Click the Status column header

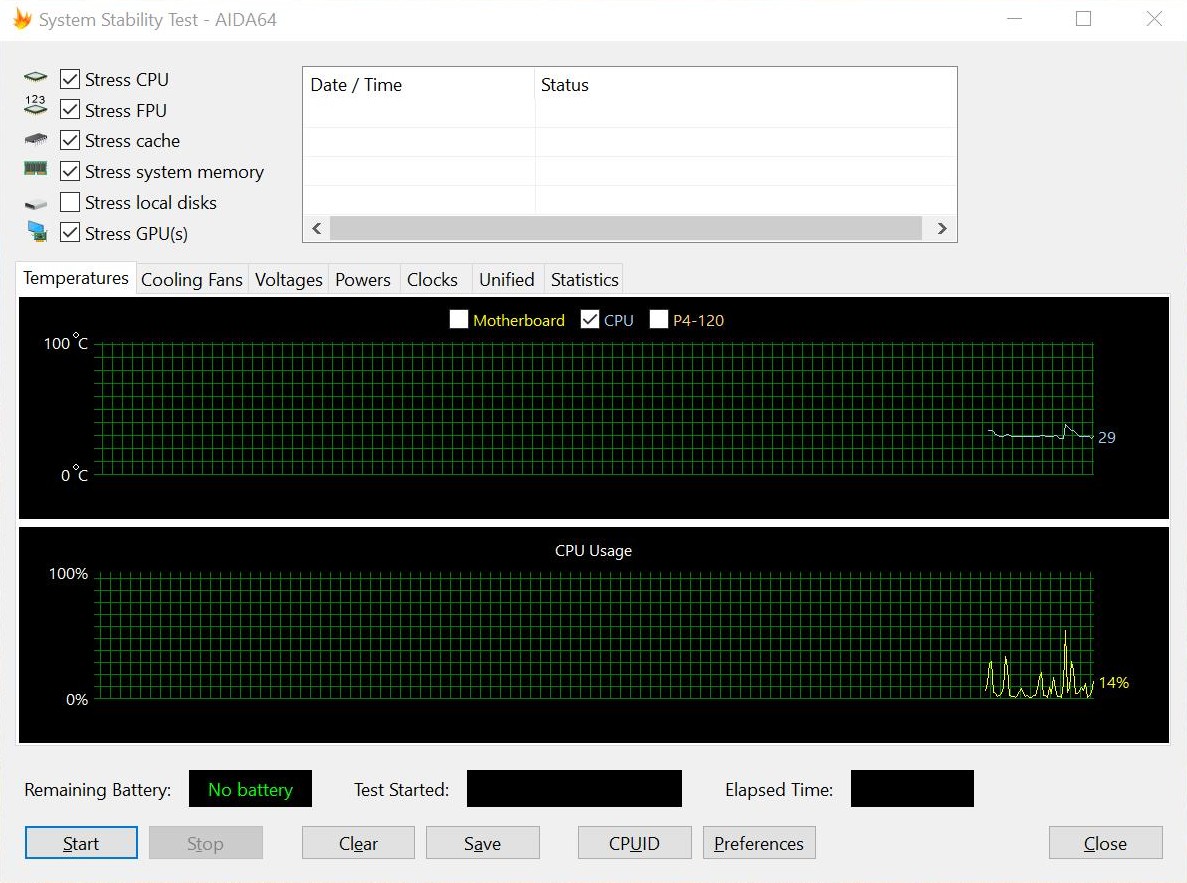pyautogui.click(x=746, y=85)
